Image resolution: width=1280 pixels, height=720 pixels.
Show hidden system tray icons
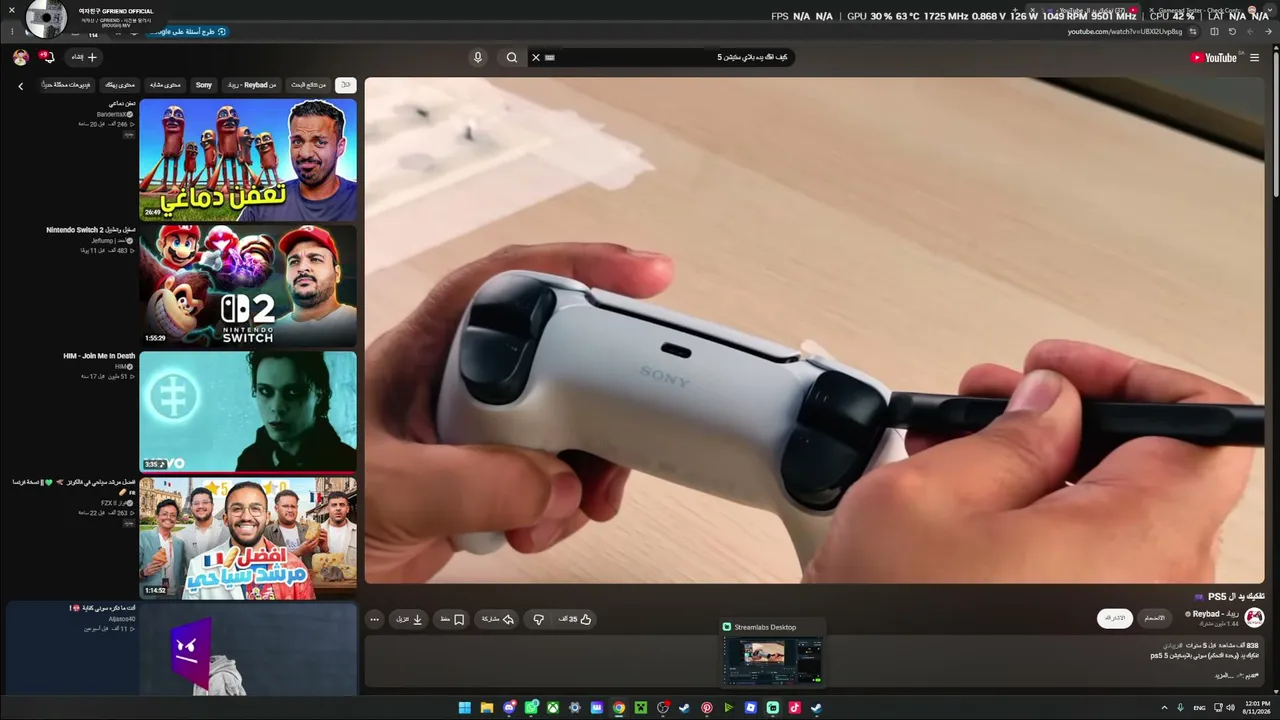[x=1164, y=708]
